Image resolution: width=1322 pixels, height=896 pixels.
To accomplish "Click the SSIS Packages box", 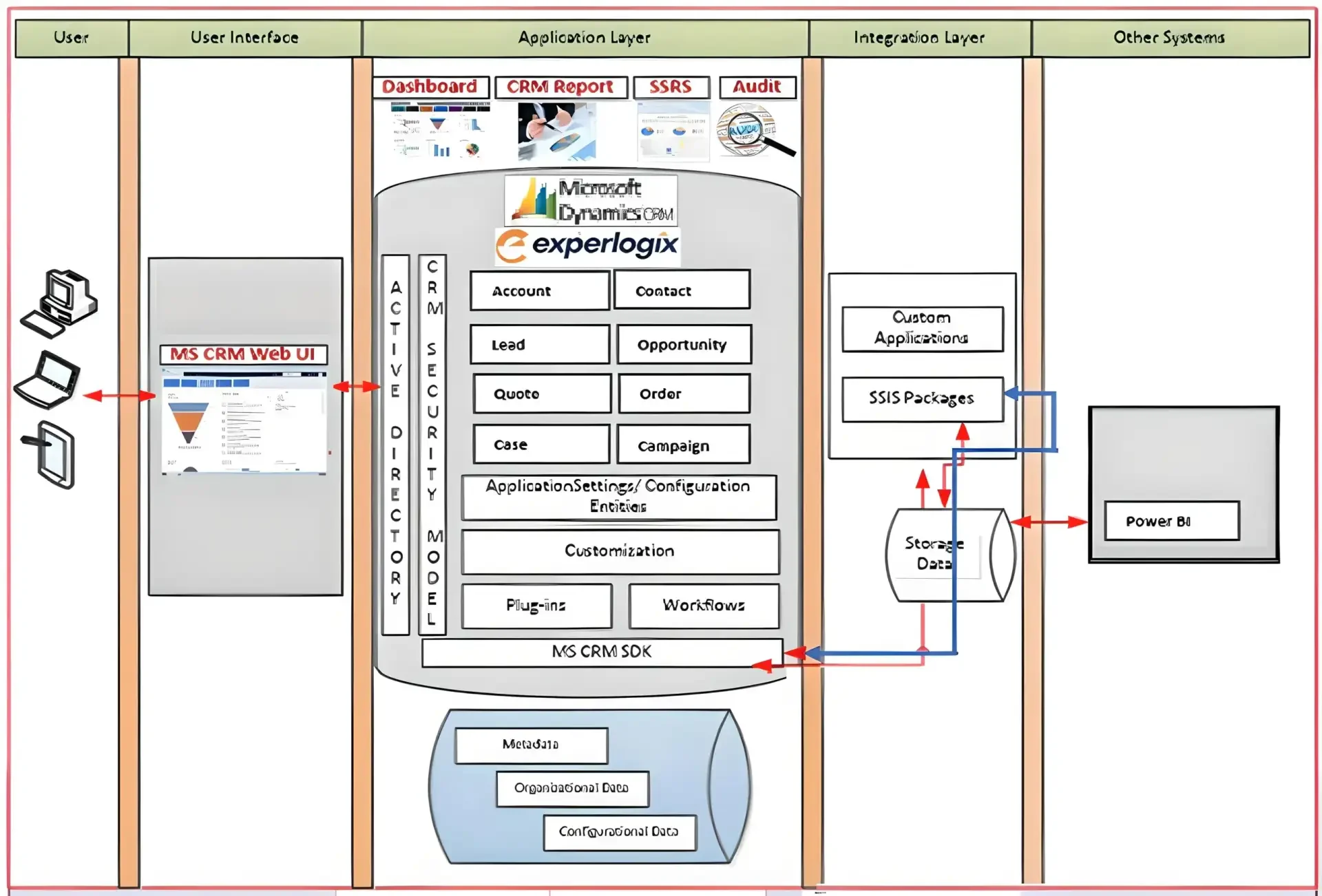I will [923, 399].
